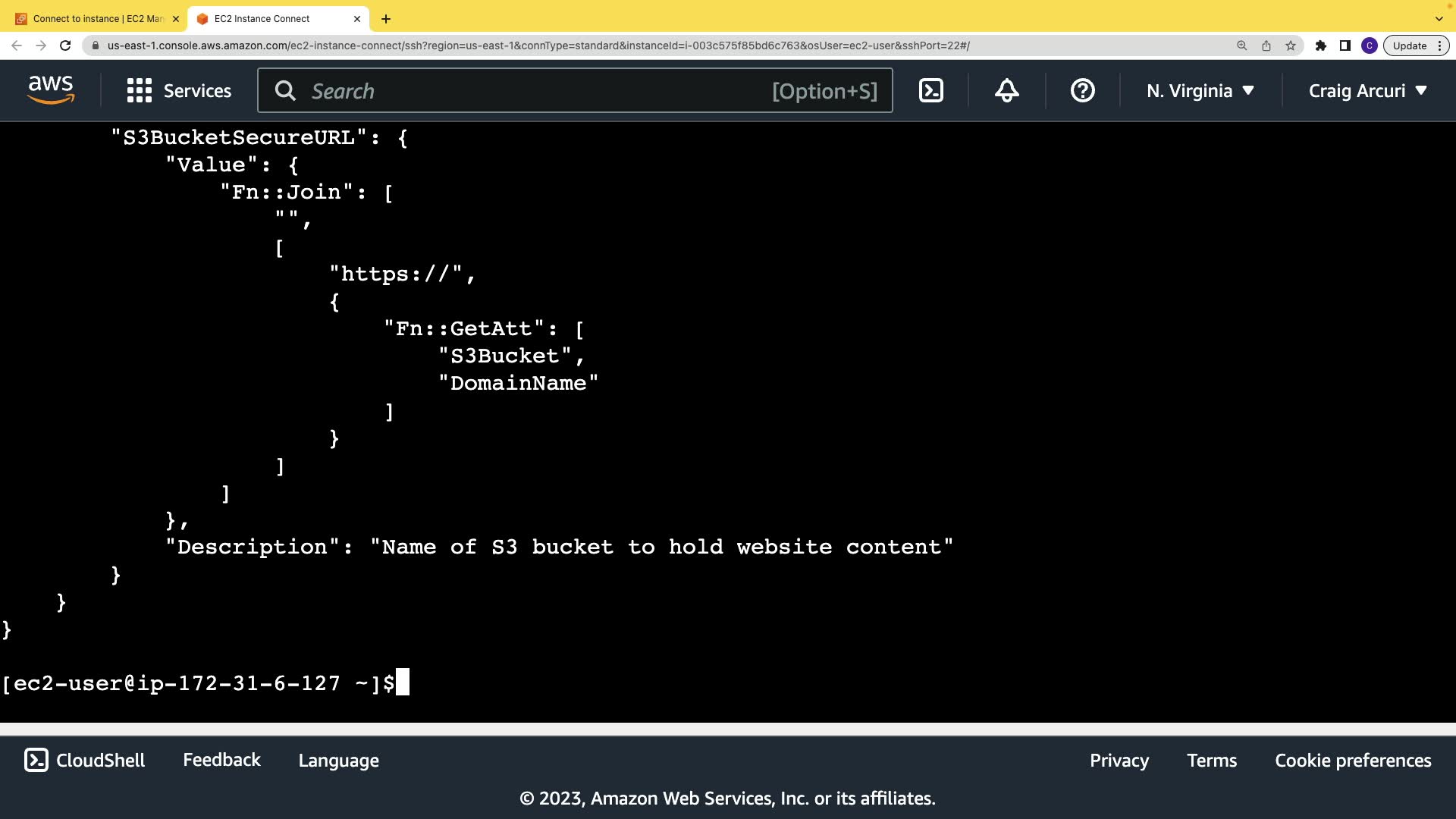Open the tab search chevron at top right
The image size is (1456, 819).
point(1439,19)
